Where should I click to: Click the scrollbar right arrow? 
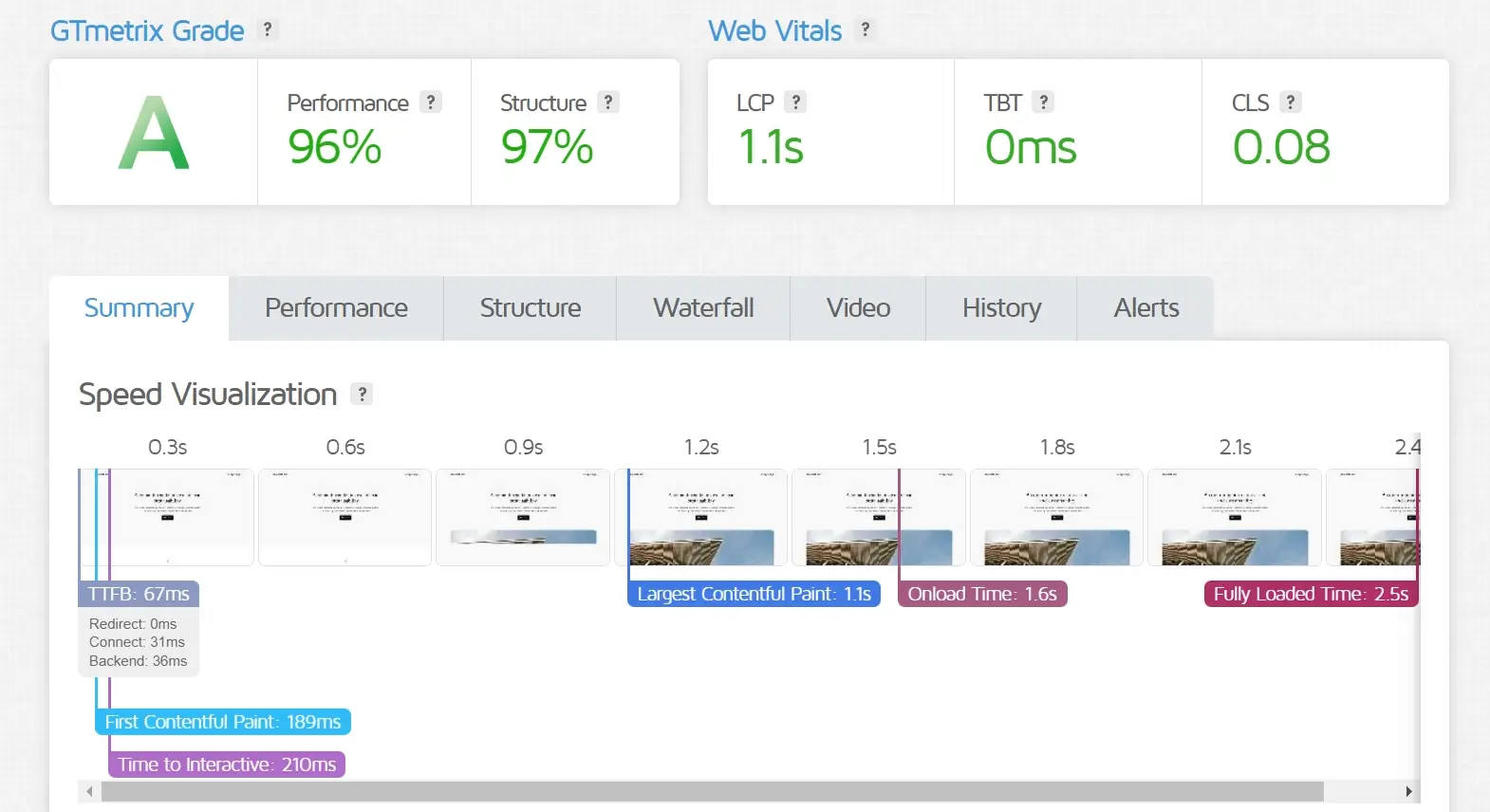coord(1408,791)
